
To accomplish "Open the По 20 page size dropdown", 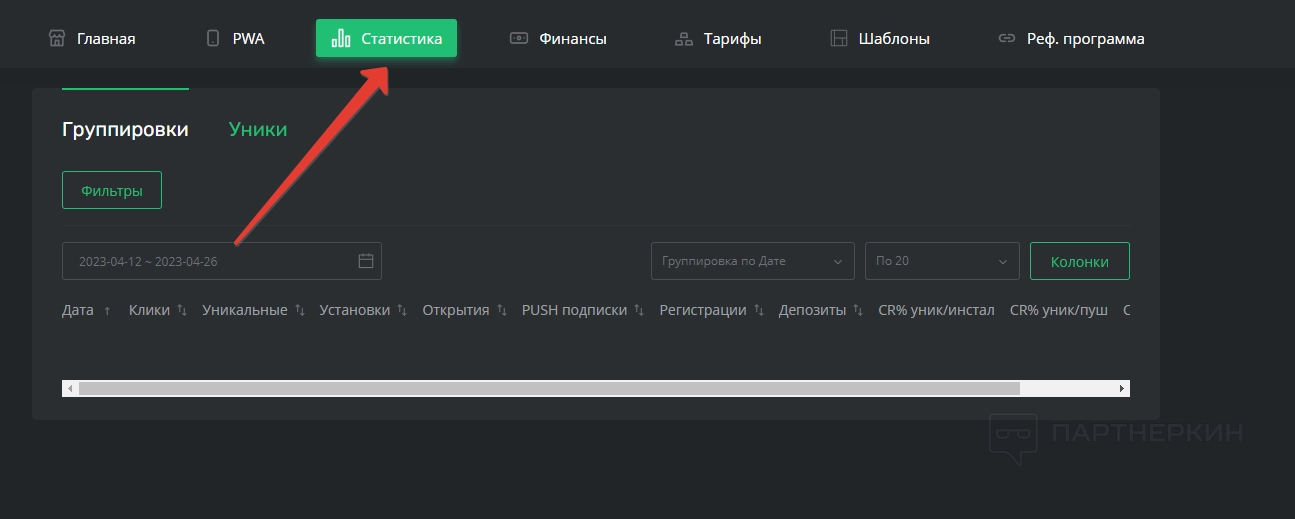I will [941, 261].
